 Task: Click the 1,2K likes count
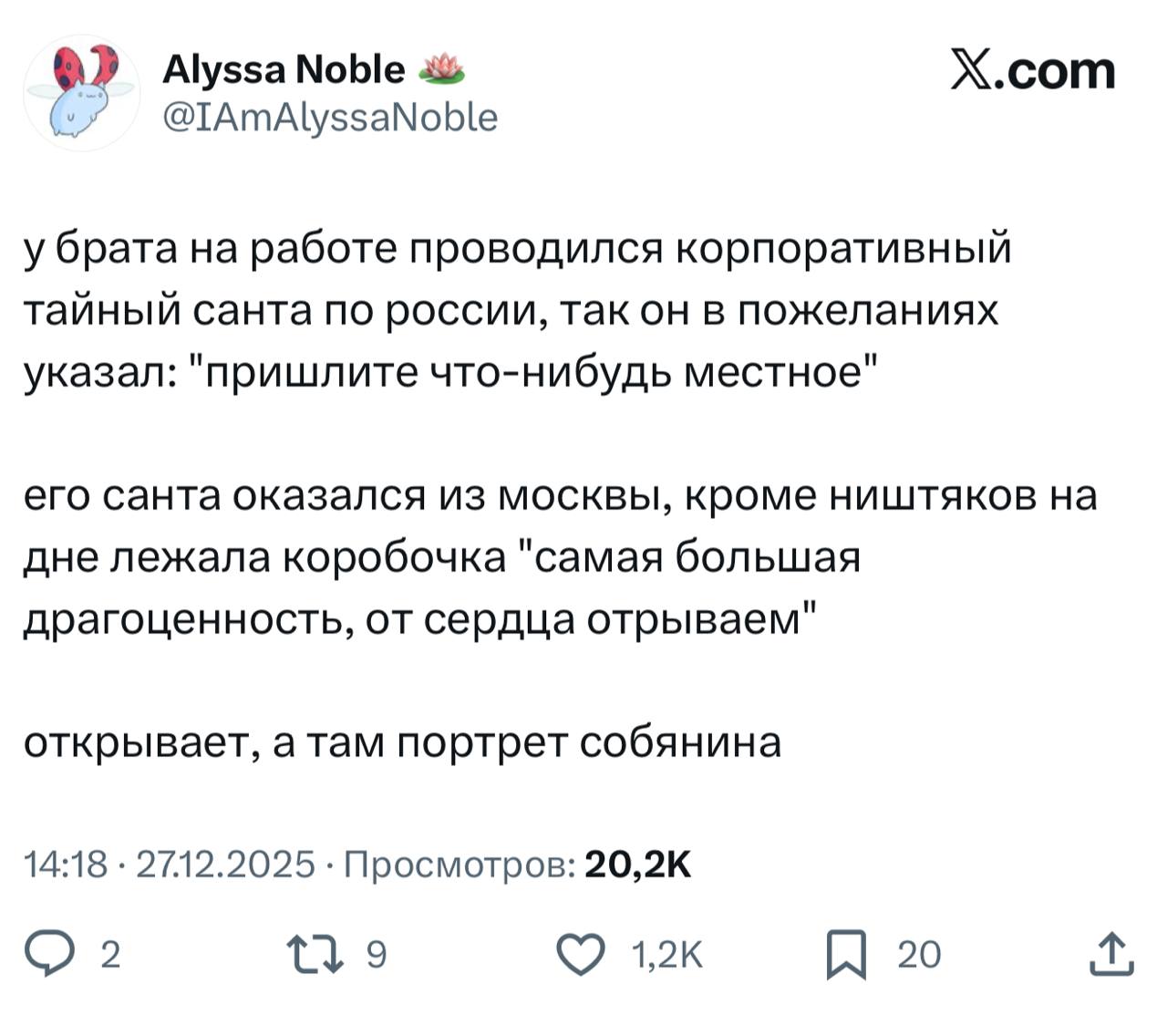click(666, 955)
